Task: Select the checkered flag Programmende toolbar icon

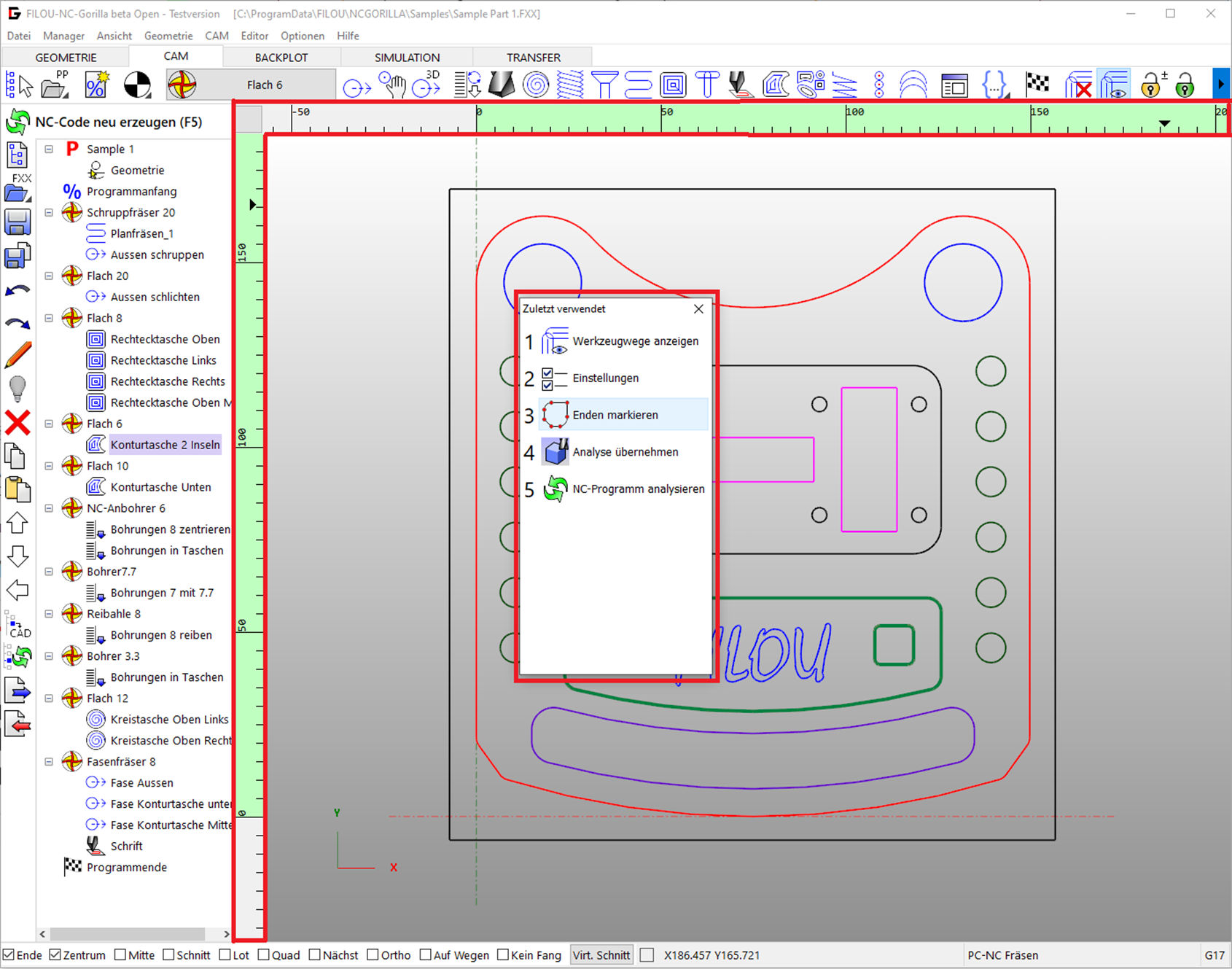Action: click(1037, 85)
